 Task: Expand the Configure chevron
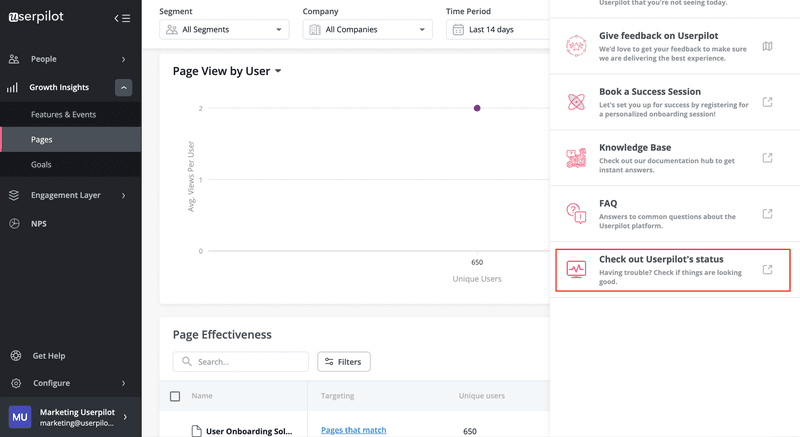pyautogui.click(x=123, y=383)
